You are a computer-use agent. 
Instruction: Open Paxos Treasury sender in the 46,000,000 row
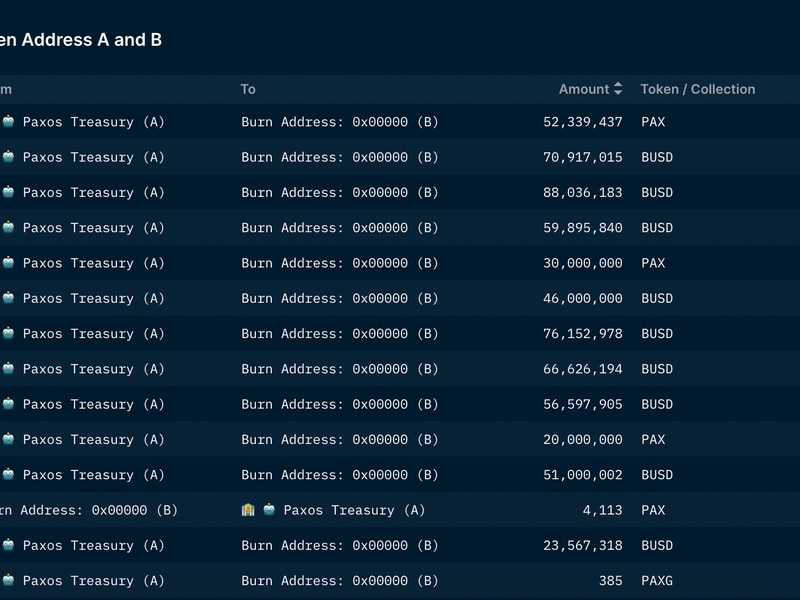(x=93, y=298)
